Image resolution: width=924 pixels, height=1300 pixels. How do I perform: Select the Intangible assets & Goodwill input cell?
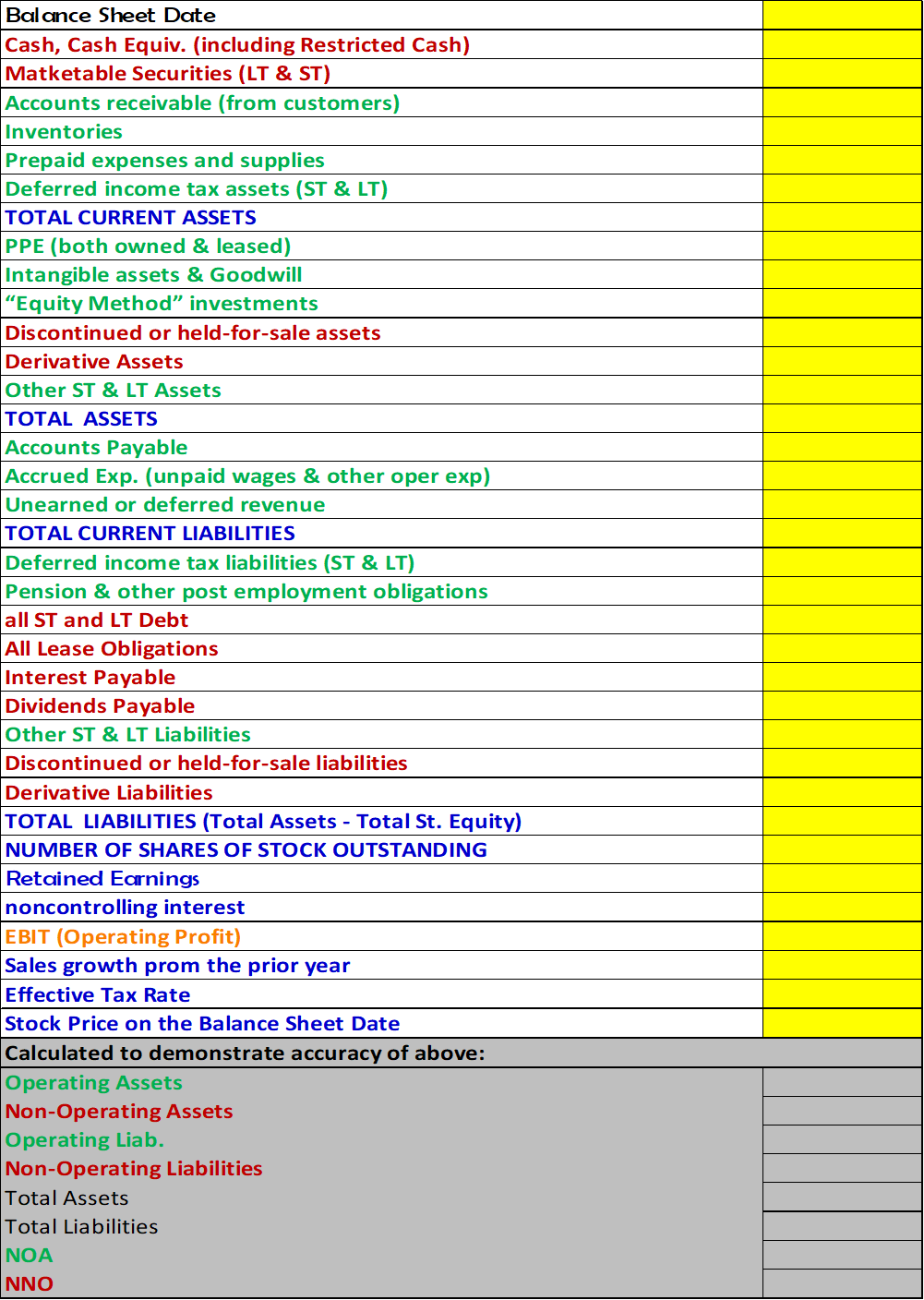[842, 274]
